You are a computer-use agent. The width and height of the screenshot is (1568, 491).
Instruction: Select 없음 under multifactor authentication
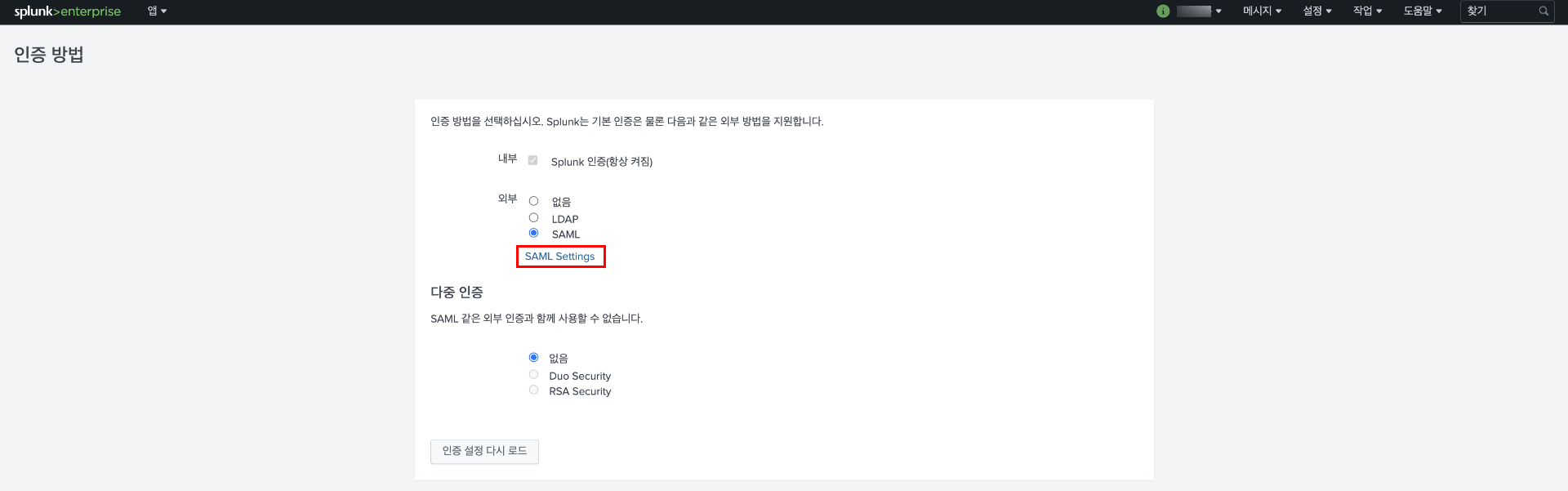coord(533,358)
